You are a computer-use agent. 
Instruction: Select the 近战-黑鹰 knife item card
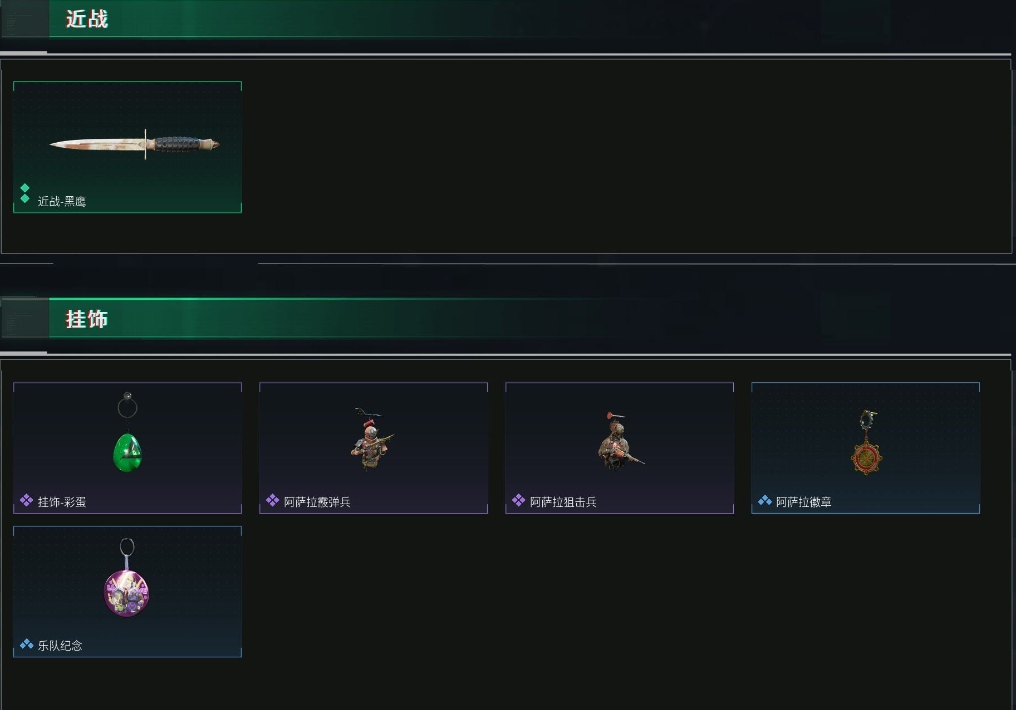128,147
